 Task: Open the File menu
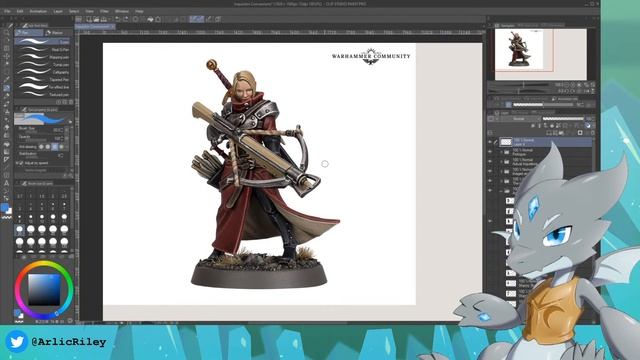(7, 11)
